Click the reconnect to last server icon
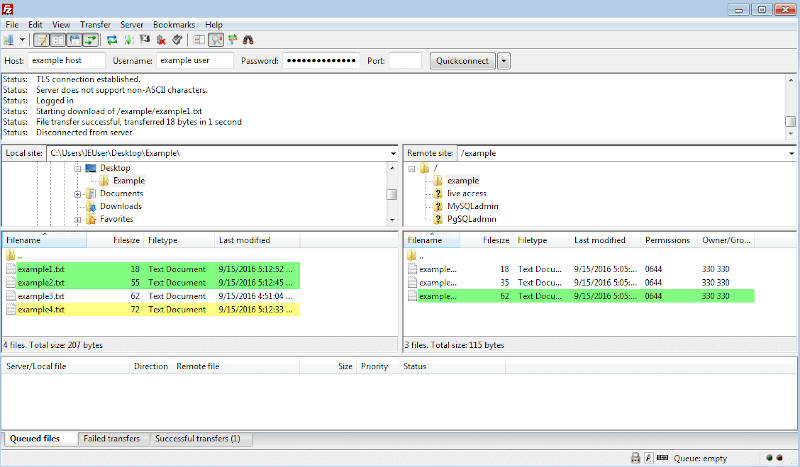 pos(177,40)
